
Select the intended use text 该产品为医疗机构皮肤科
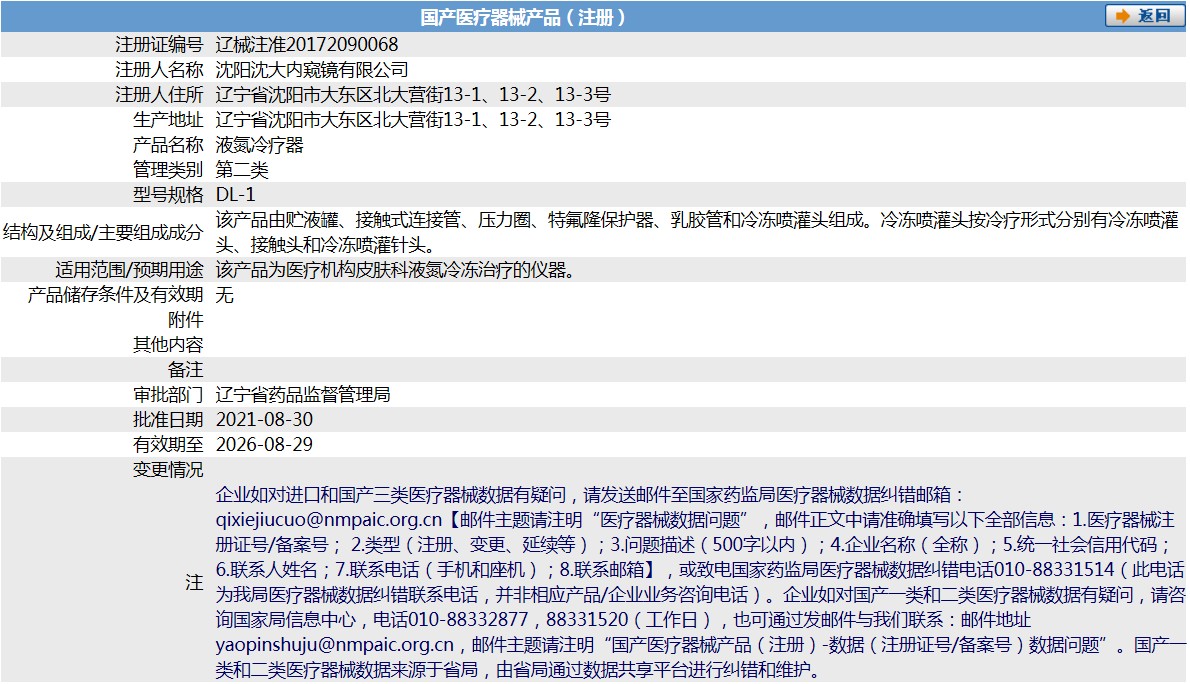tap(395, 270)
